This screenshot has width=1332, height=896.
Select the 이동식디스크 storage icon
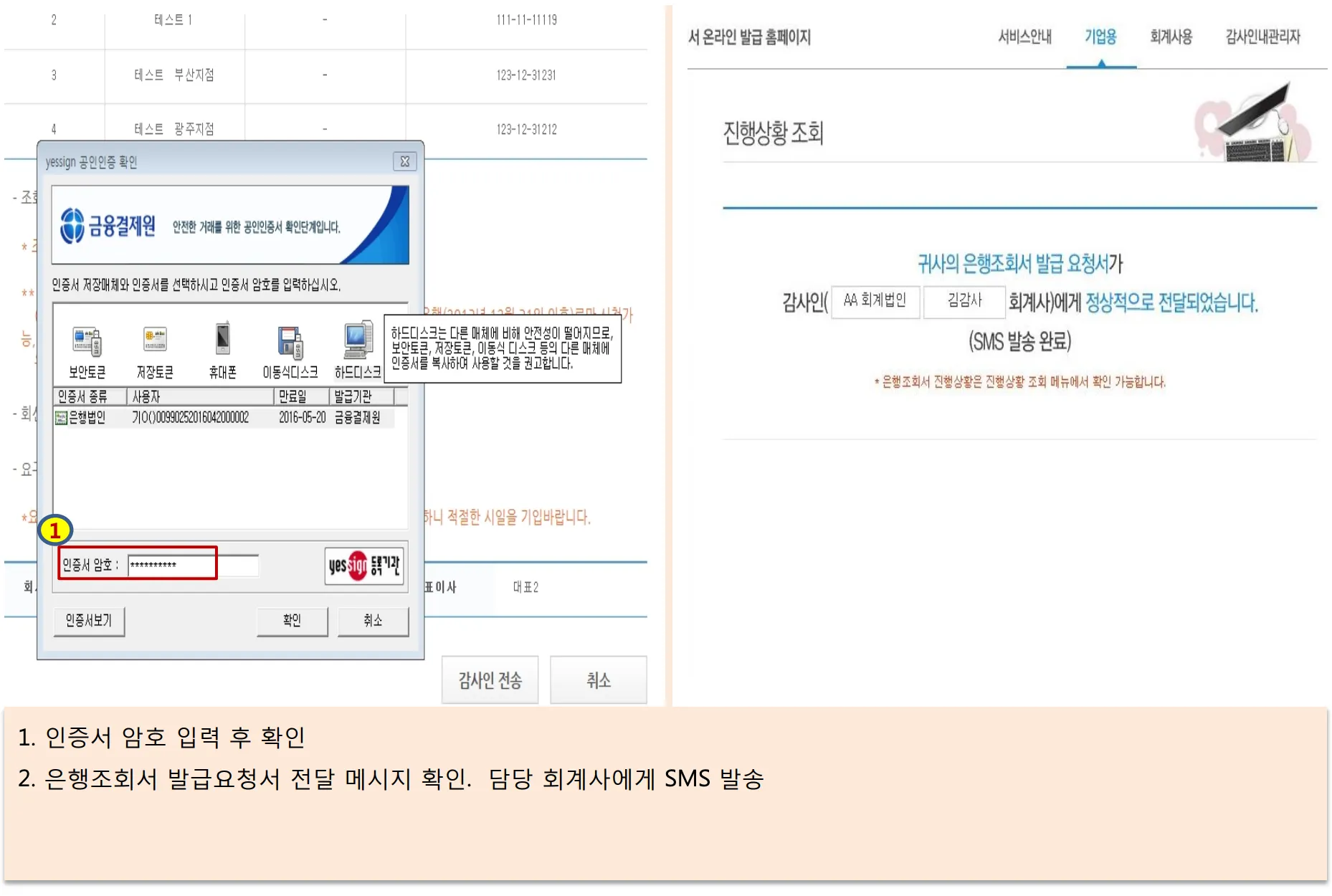coord(290,343)
